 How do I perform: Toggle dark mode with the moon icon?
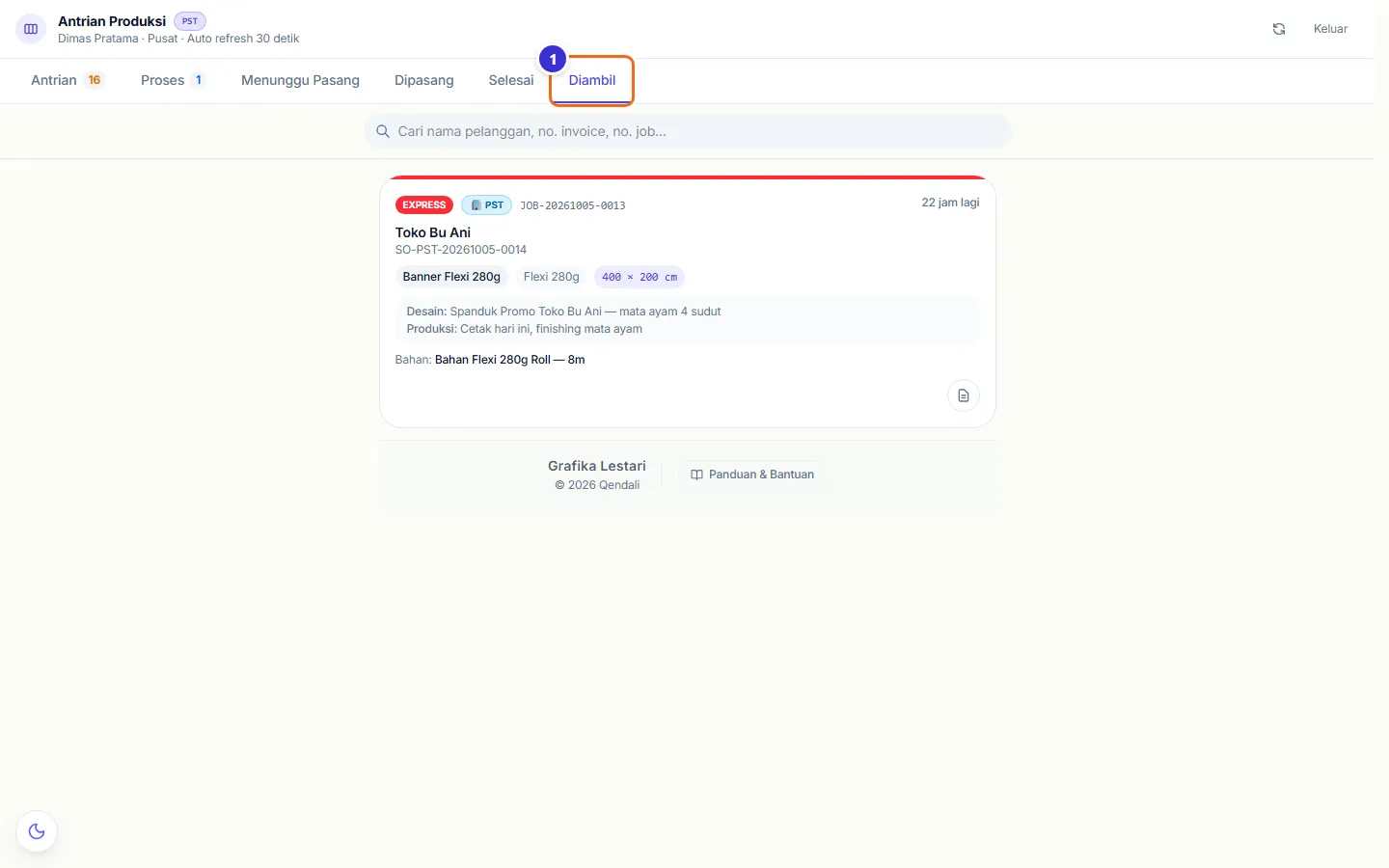tap(37, 831)
